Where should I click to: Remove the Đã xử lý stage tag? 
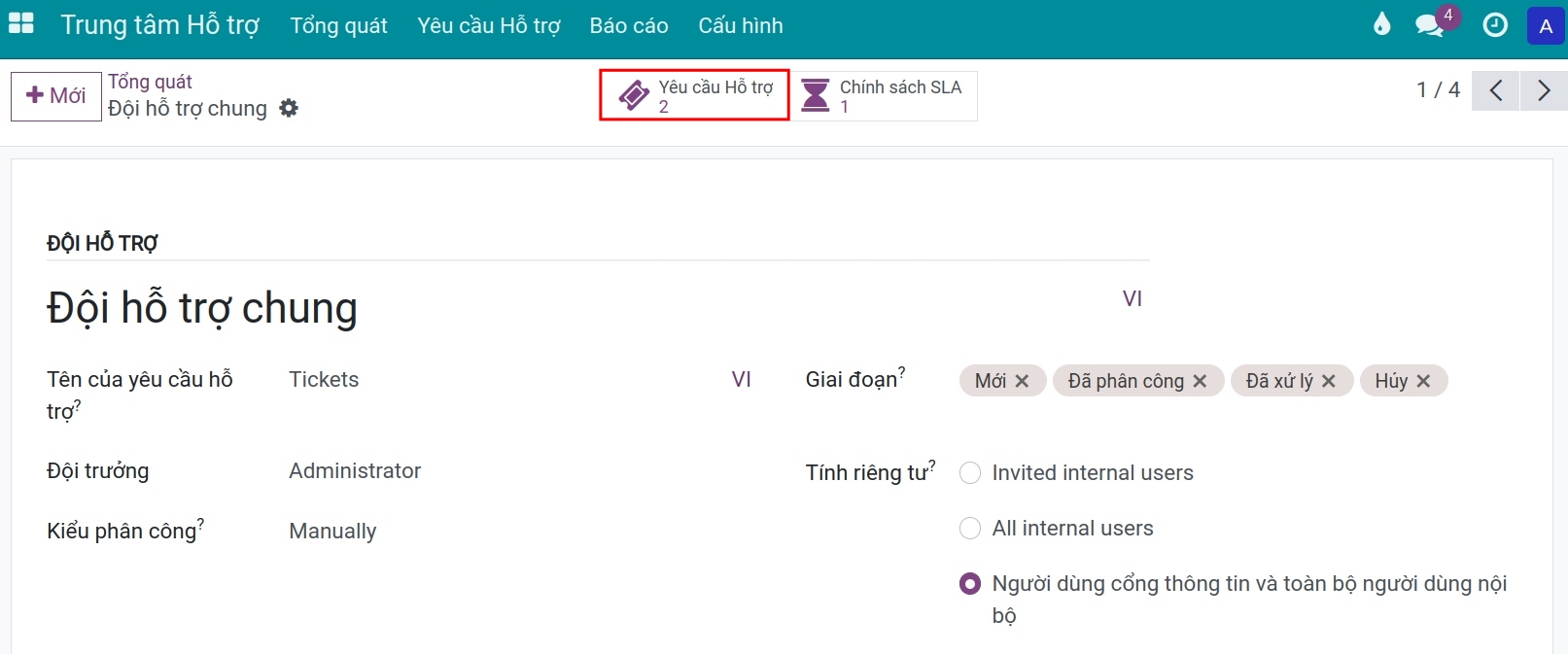1329,381
